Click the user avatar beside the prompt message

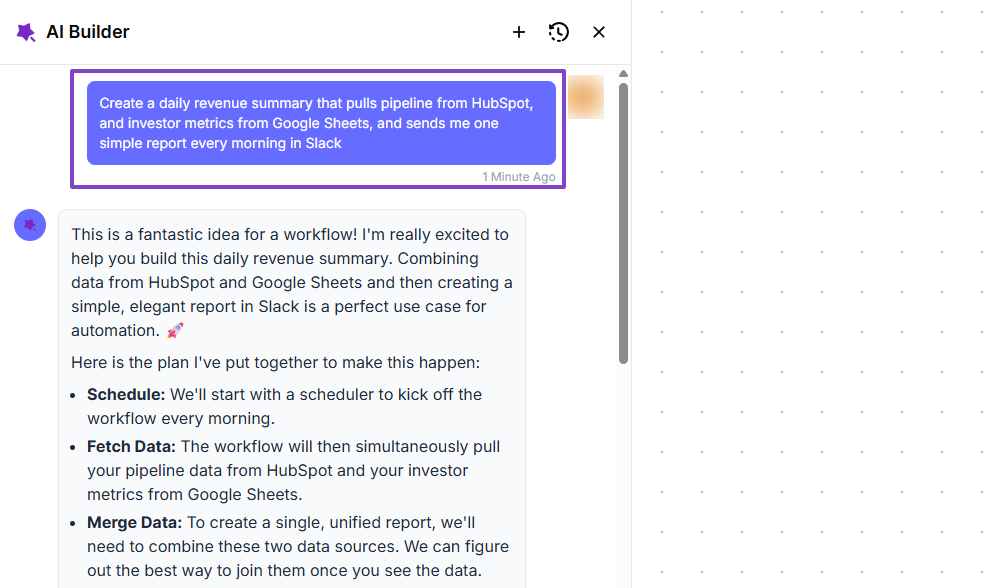click(x=585, y=97)
